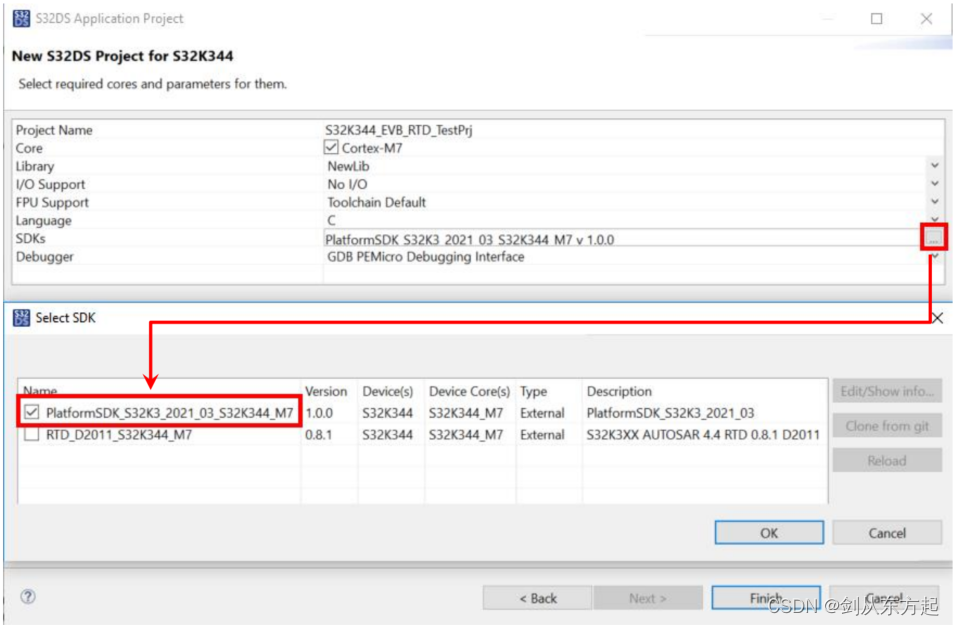Select the RTD_D2011_S32K344_M7 row name
954x625 pixels.
click(x=119, y=435)
